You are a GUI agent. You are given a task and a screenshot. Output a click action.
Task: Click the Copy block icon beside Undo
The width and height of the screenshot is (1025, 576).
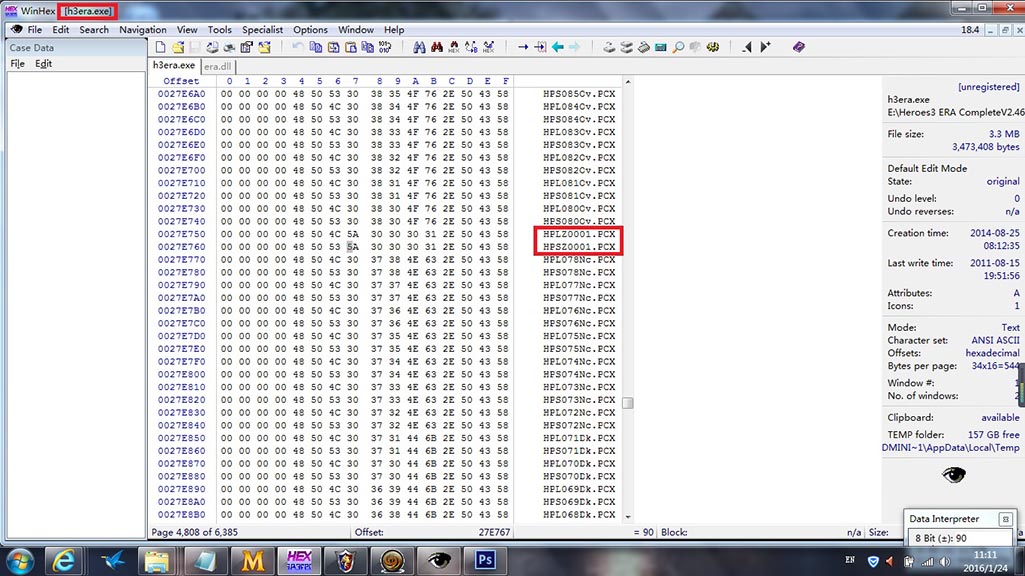(316, 47)
